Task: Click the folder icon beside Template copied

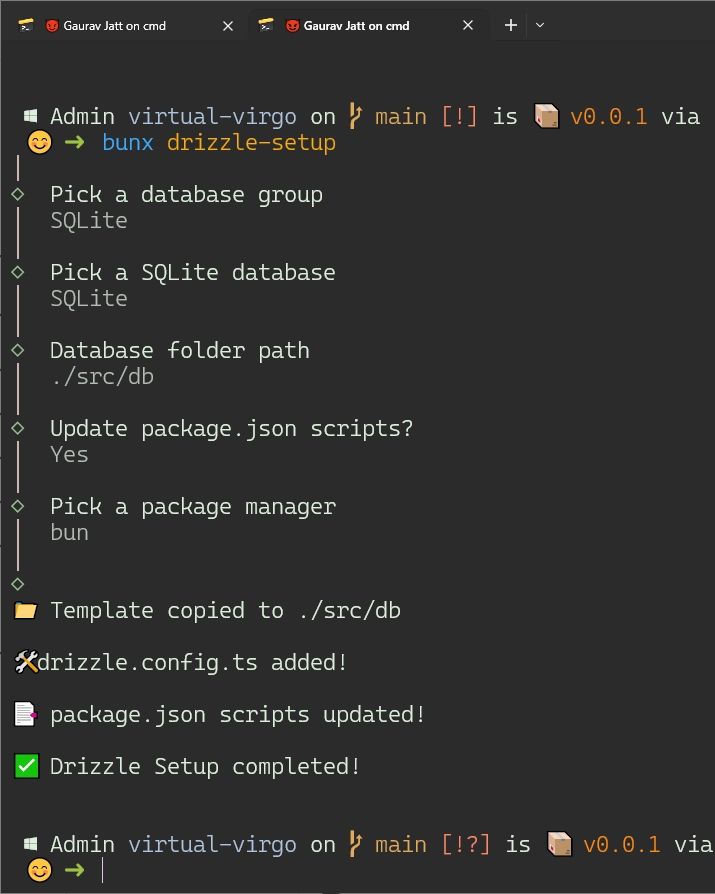Action: [26, 610]
